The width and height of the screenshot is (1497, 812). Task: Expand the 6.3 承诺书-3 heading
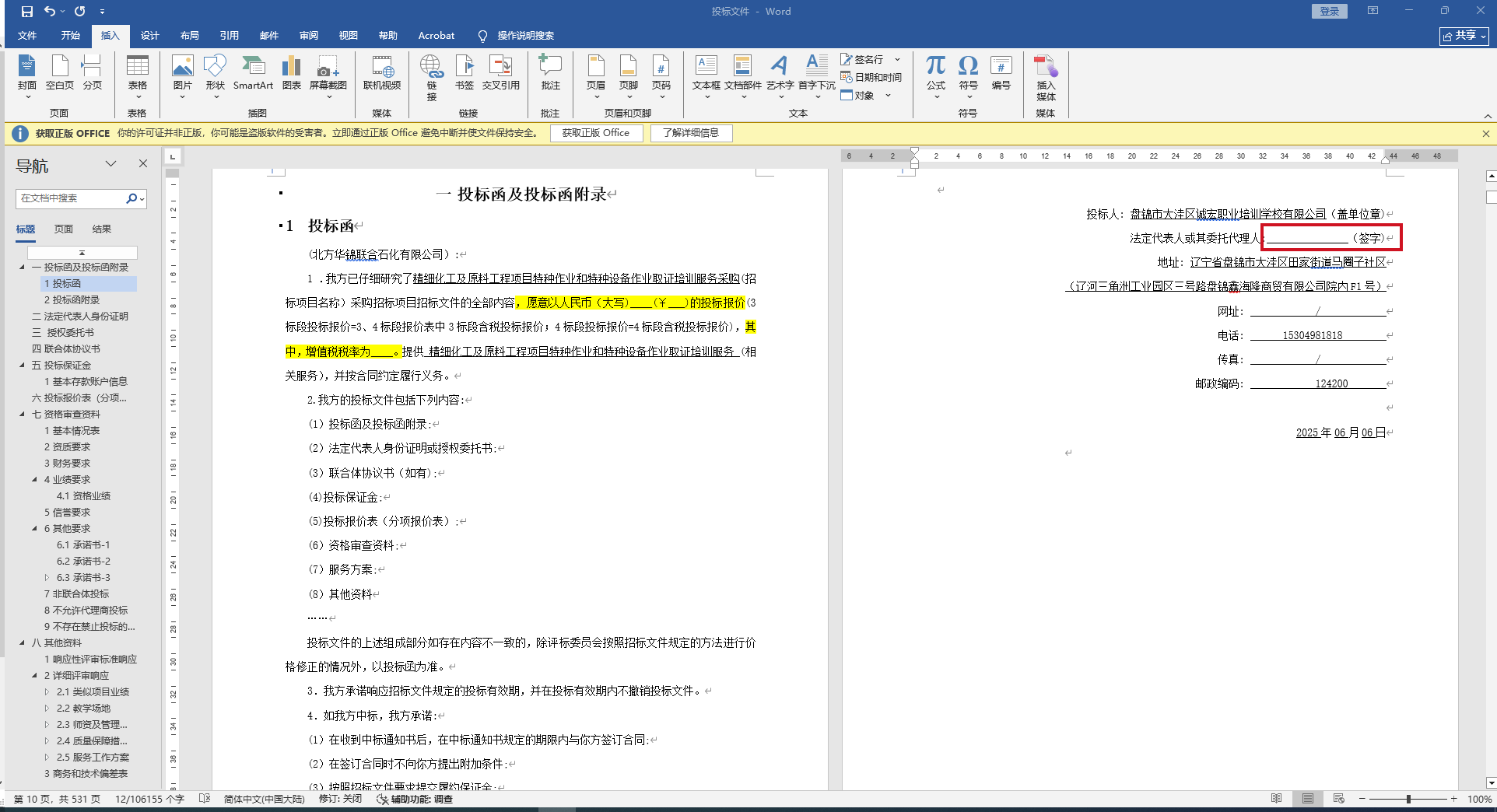pos(47,577)
